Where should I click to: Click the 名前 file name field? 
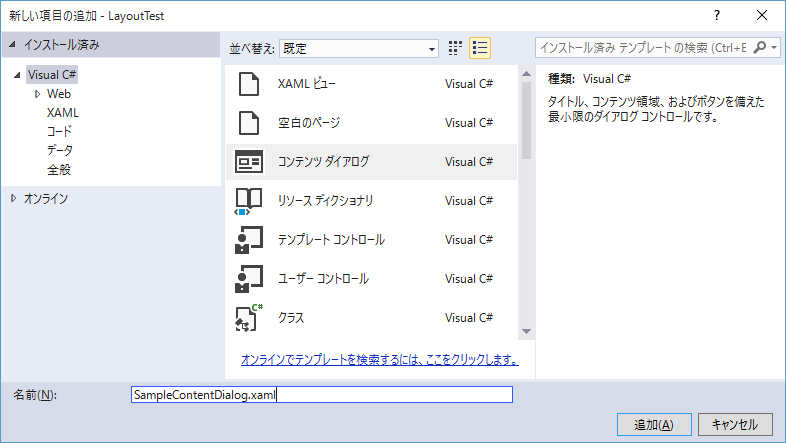[x=322, y=394]
